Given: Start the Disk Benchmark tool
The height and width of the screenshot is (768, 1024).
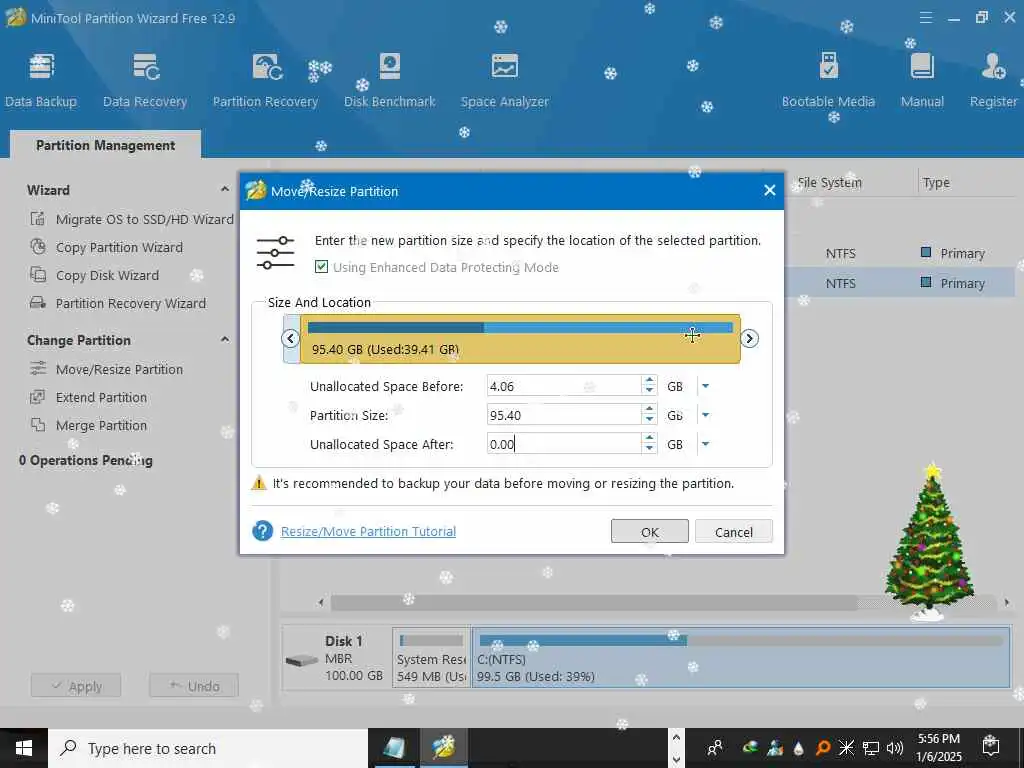Looking at the screenshot, I should click(x=390, y=81).
